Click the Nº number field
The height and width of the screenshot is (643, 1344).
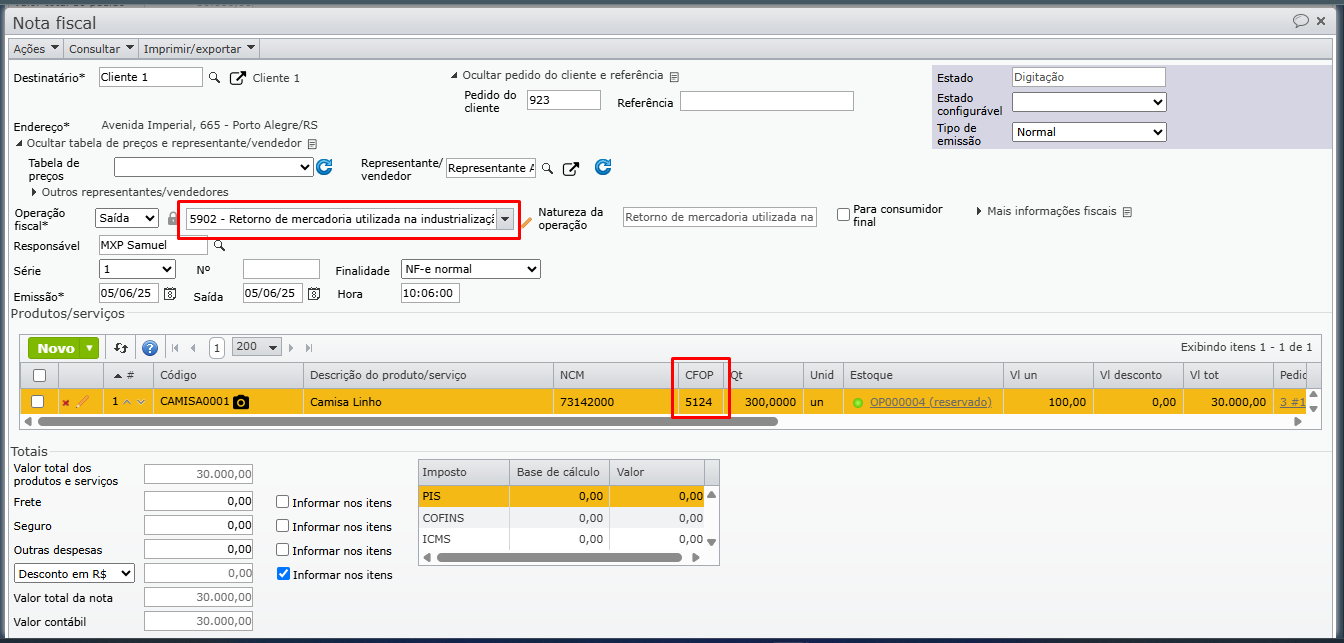pyautogui.click(x=281, y=269)
